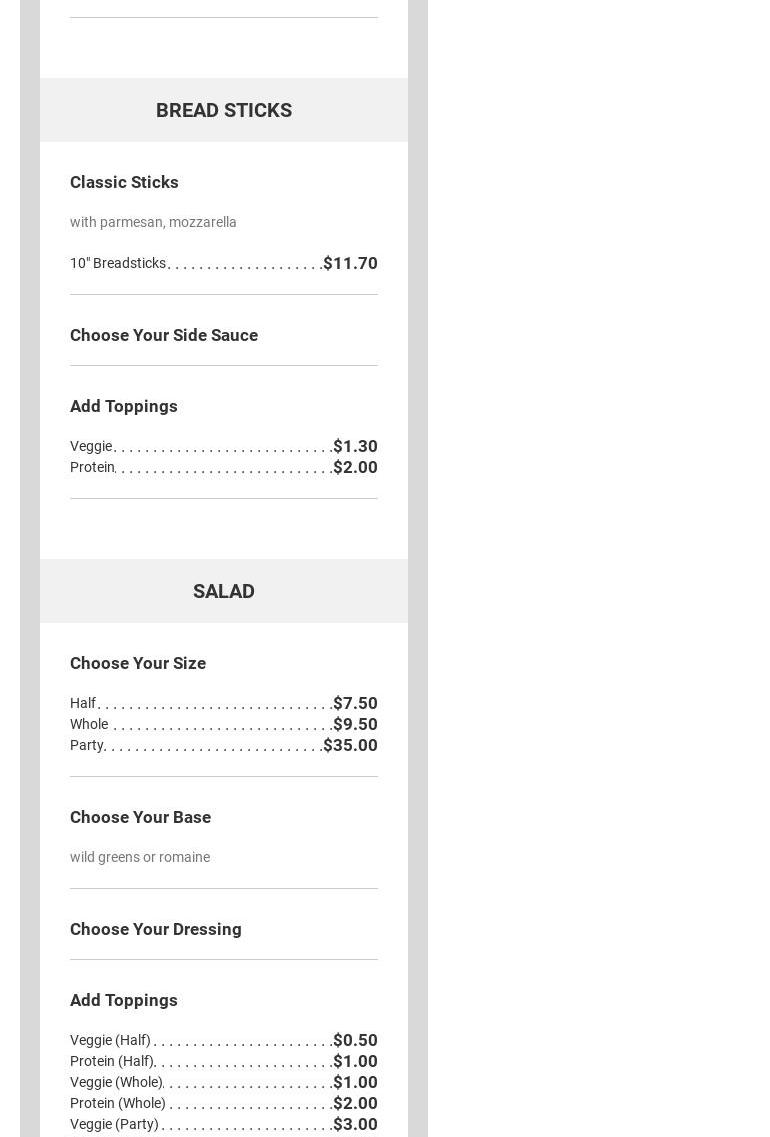Select Veggie (Party) salad topping
Screen dimensions: 770x1137
coord(114,1124)
